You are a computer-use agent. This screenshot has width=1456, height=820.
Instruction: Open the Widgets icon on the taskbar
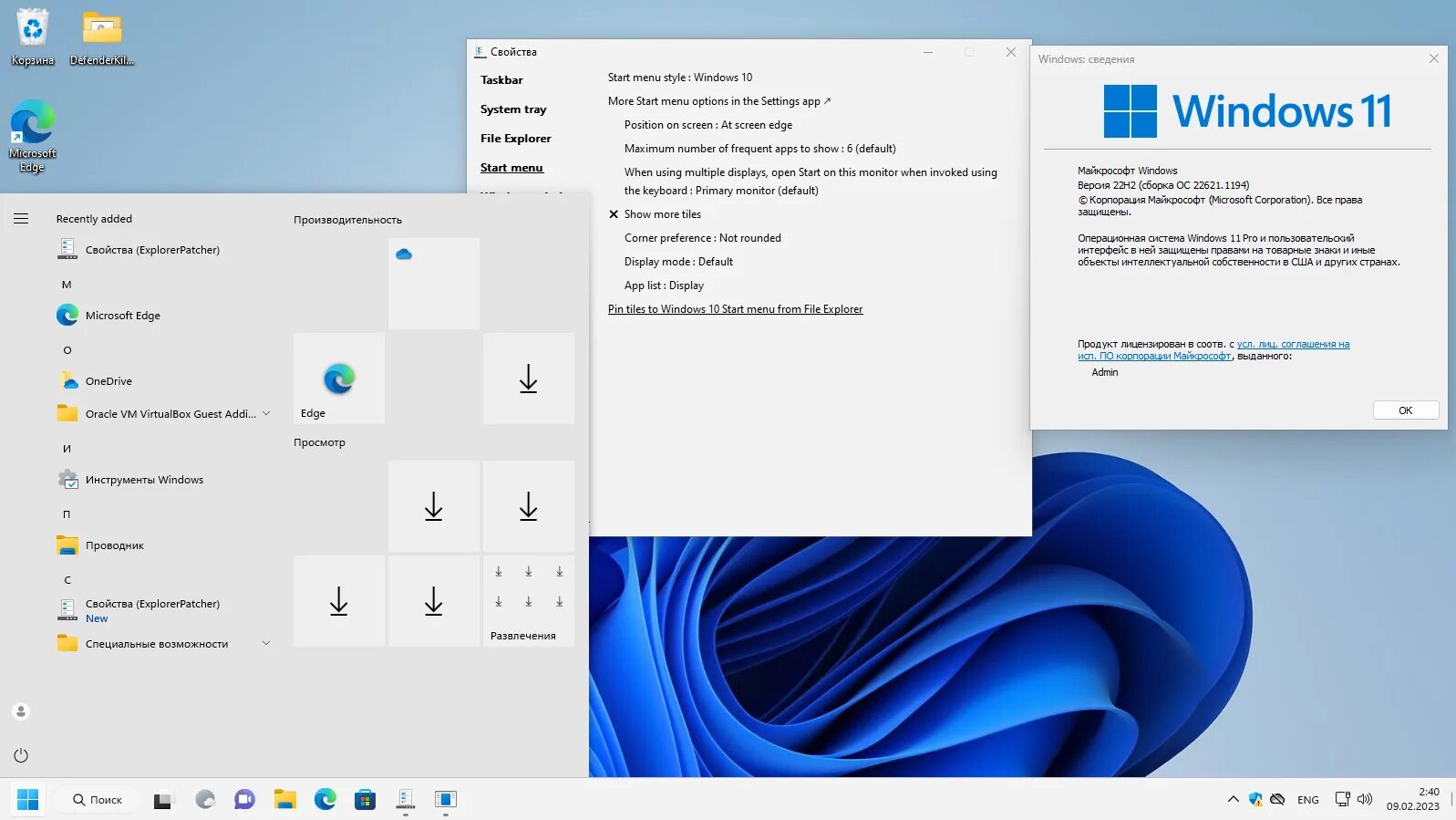coord(205,800)
